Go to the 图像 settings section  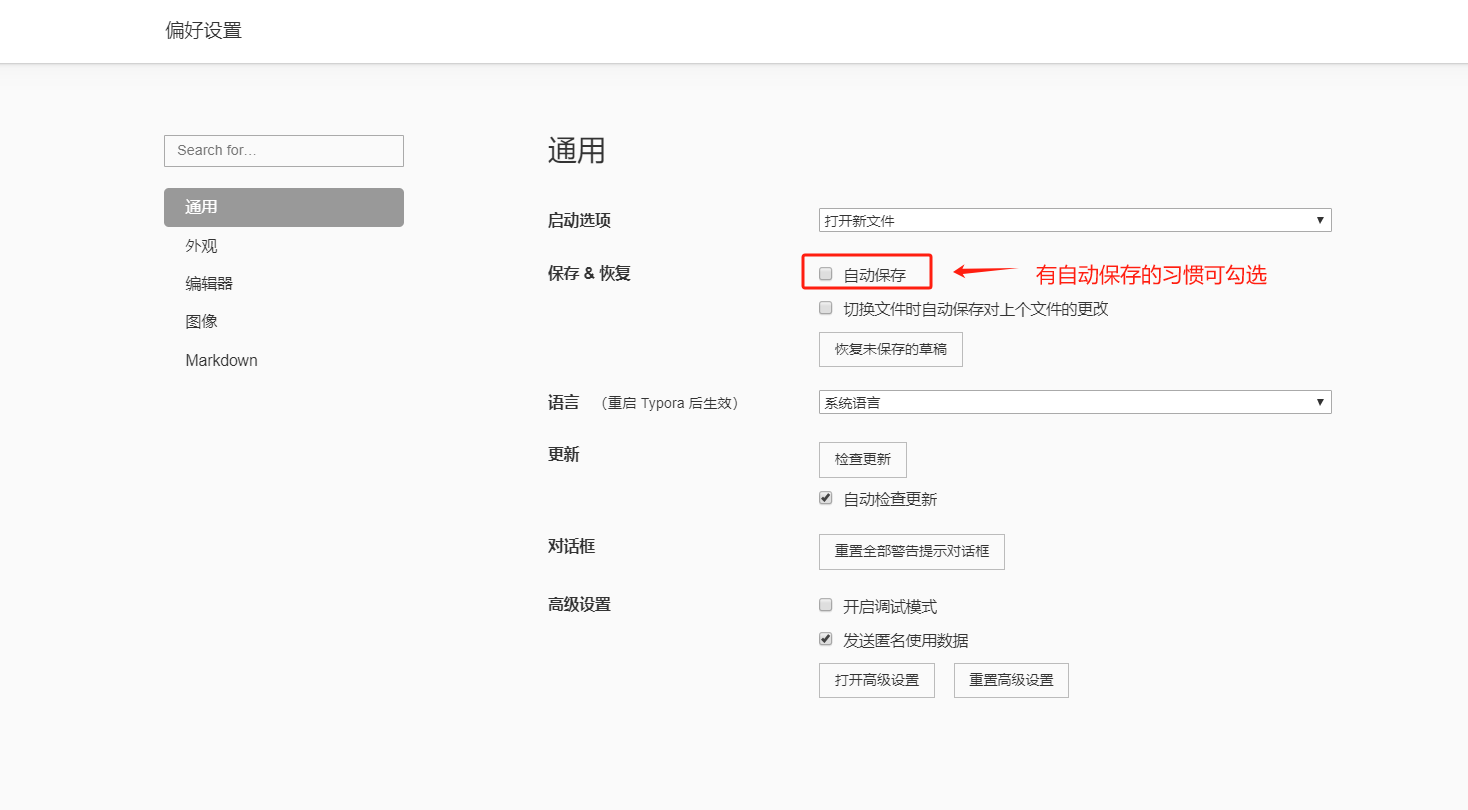point(201,322)
